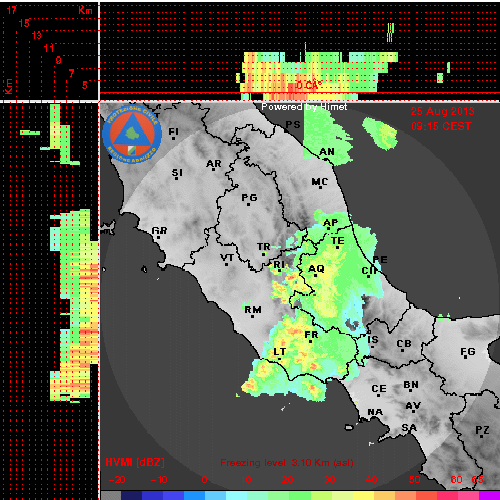
Task: Click the FG city label
Action: (x=468, y=351)
